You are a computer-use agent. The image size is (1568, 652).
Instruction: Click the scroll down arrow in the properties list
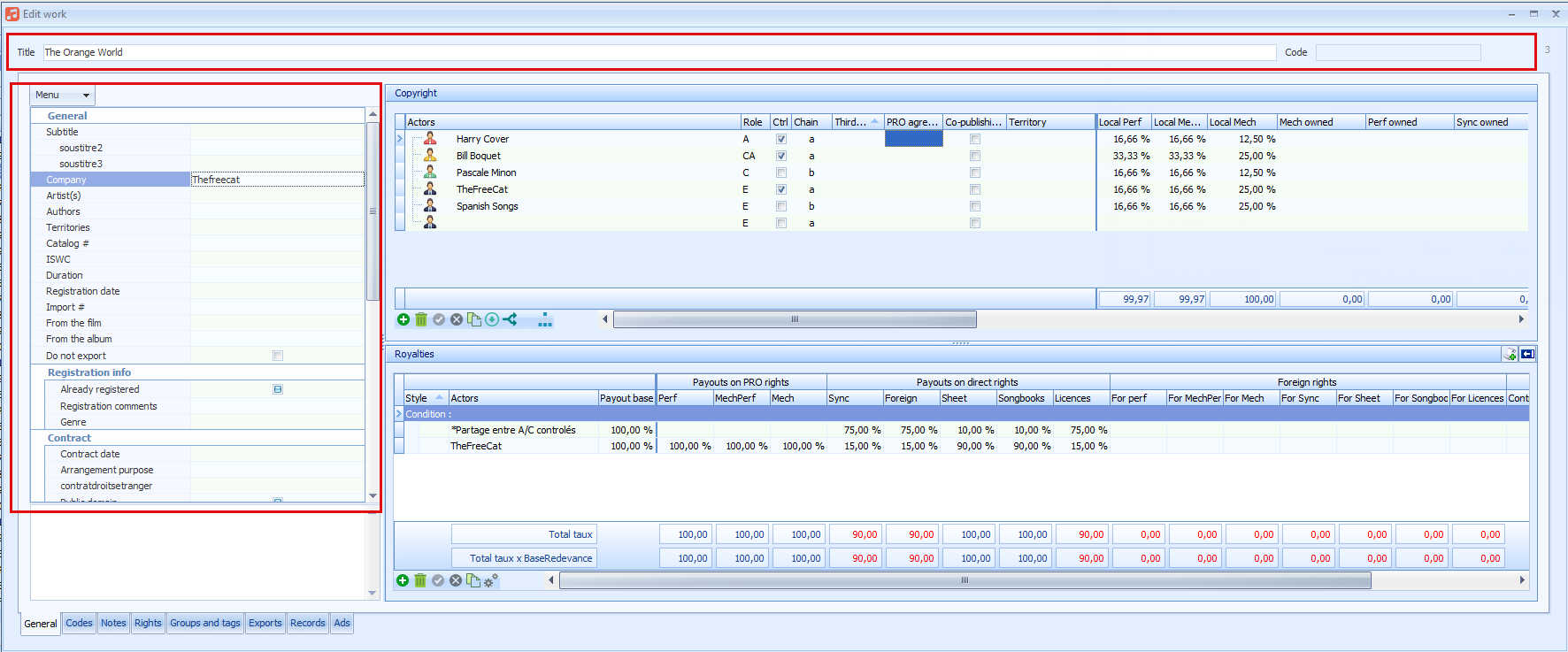pyautogui.click(x=373, y=496)
